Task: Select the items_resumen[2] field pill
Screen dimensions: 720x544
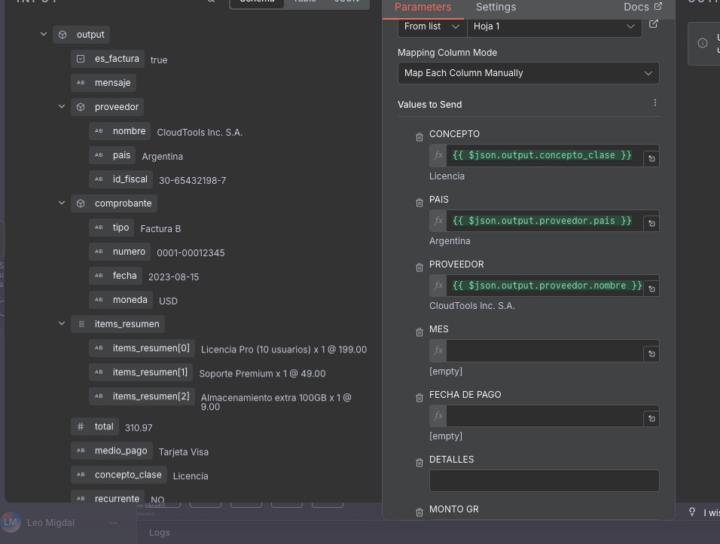Action: click(x=142, y=396)
